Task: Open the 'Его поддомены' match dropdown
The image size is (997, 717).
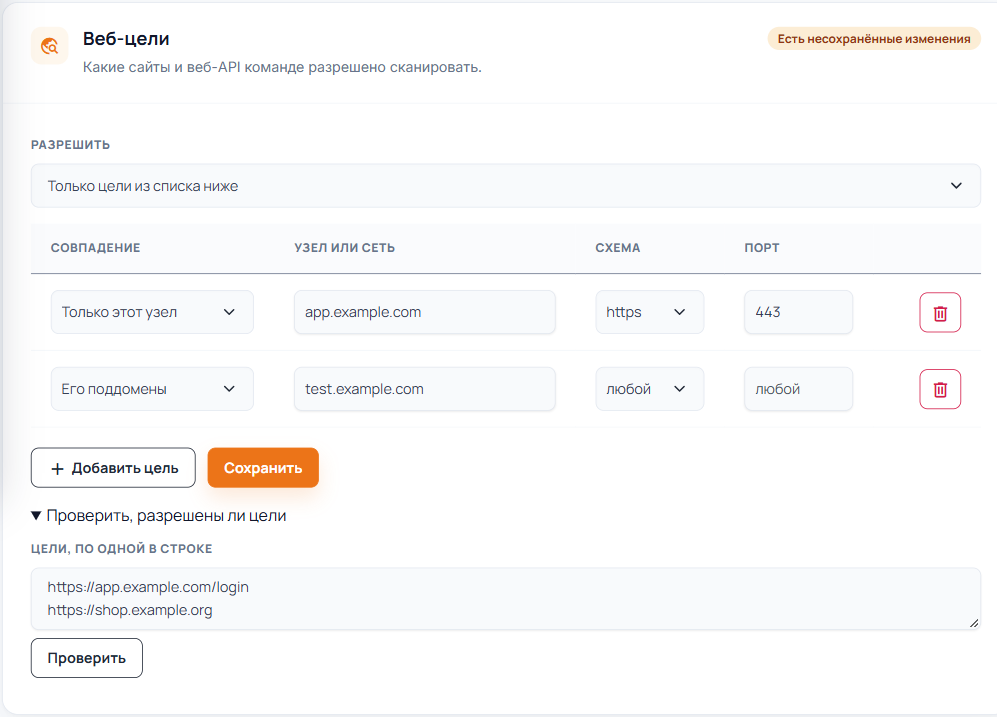Action: coord(152,389)
